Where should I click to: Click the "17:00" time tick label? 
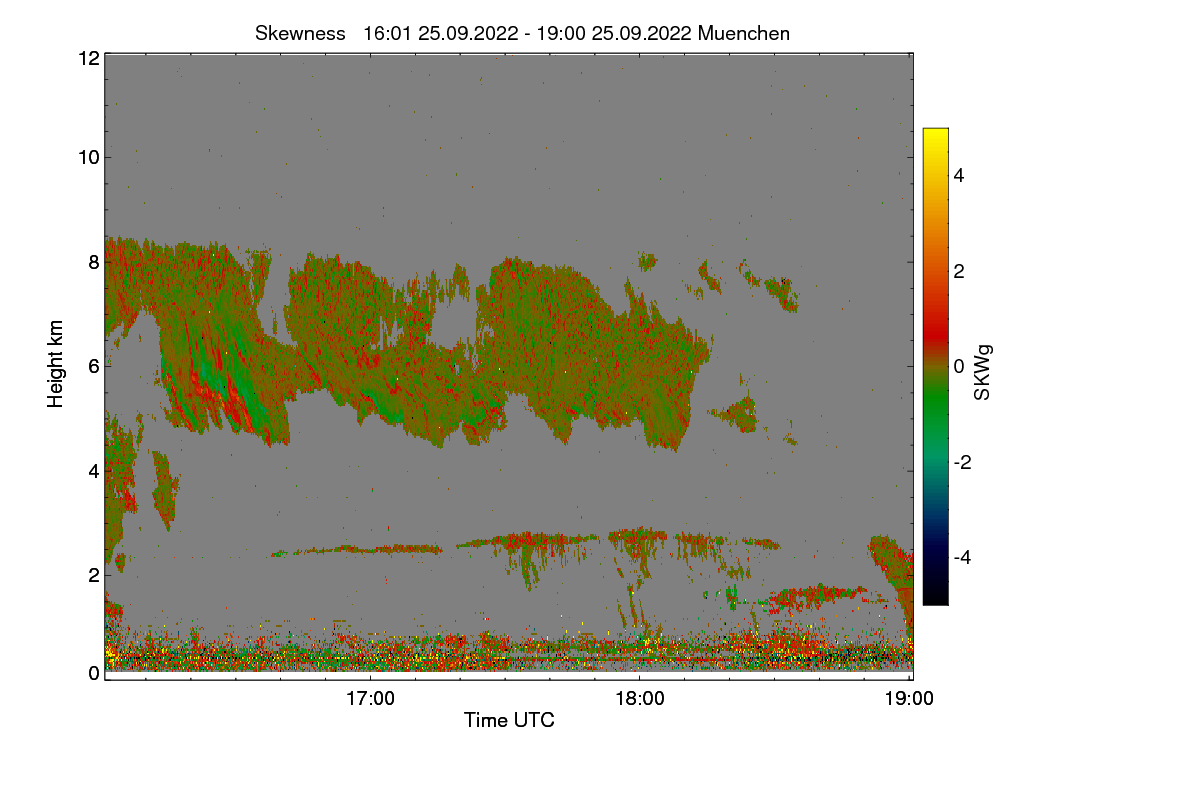coord(370,698)
